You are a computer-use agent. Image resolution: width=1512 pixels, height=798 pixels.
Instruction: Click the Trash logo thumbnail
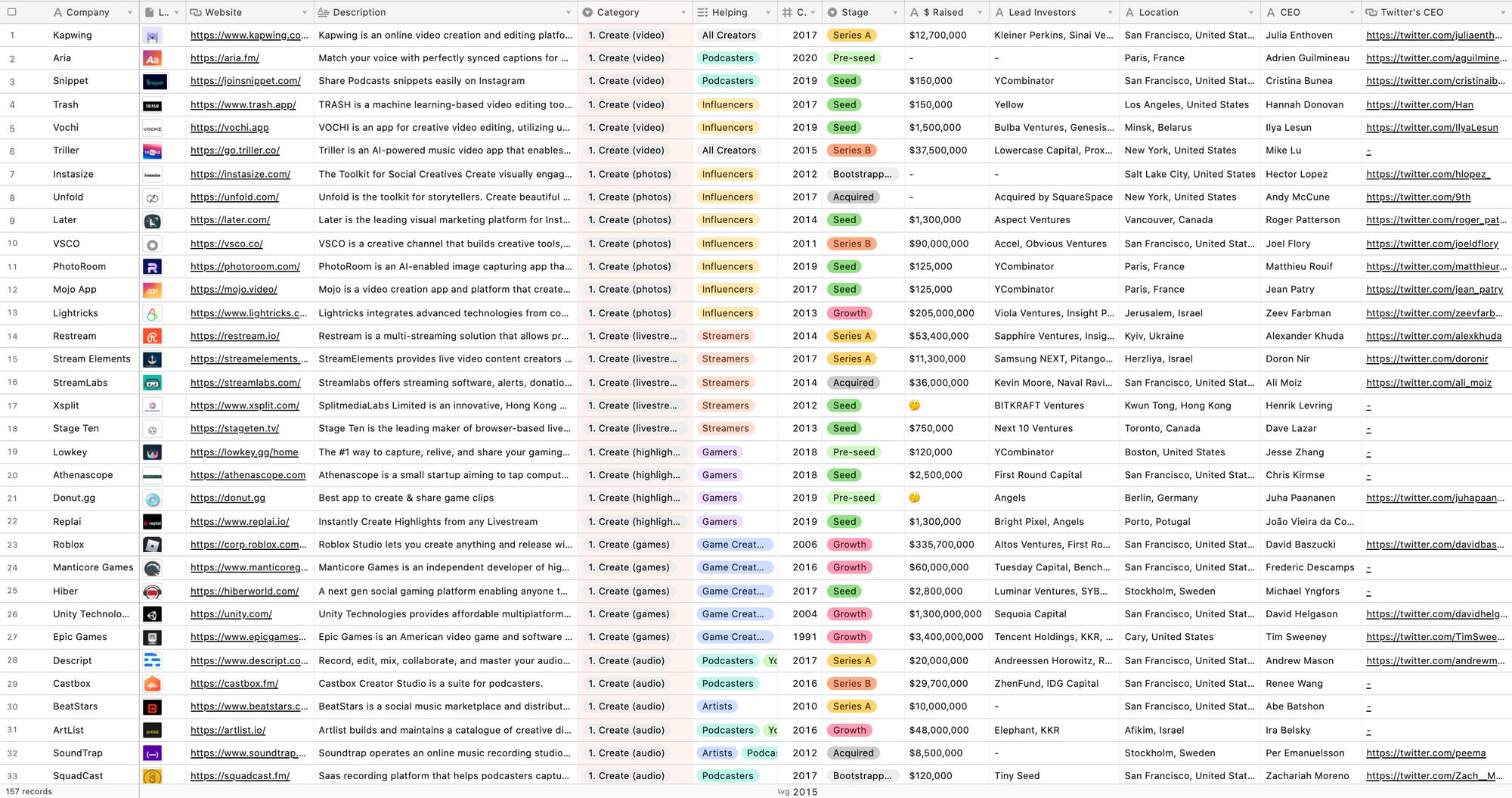point(153,105)
